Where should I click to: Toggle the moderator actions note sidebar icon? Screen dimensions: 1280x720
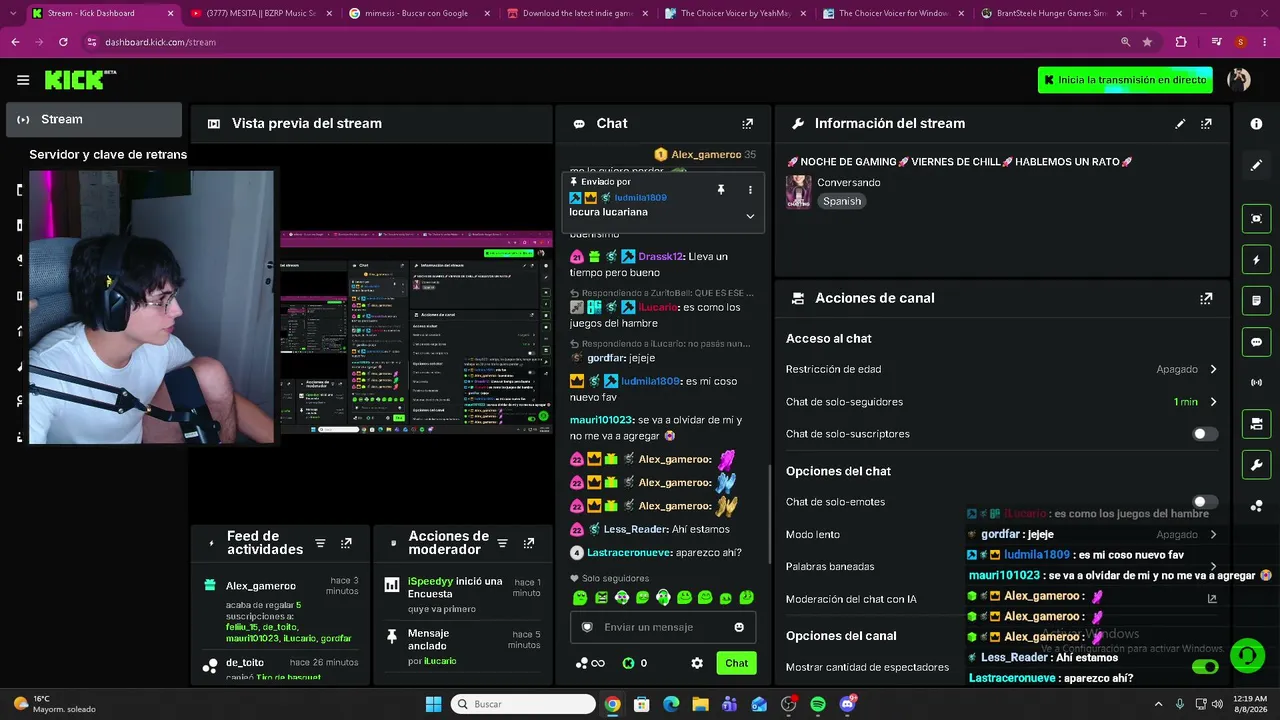1256,300
